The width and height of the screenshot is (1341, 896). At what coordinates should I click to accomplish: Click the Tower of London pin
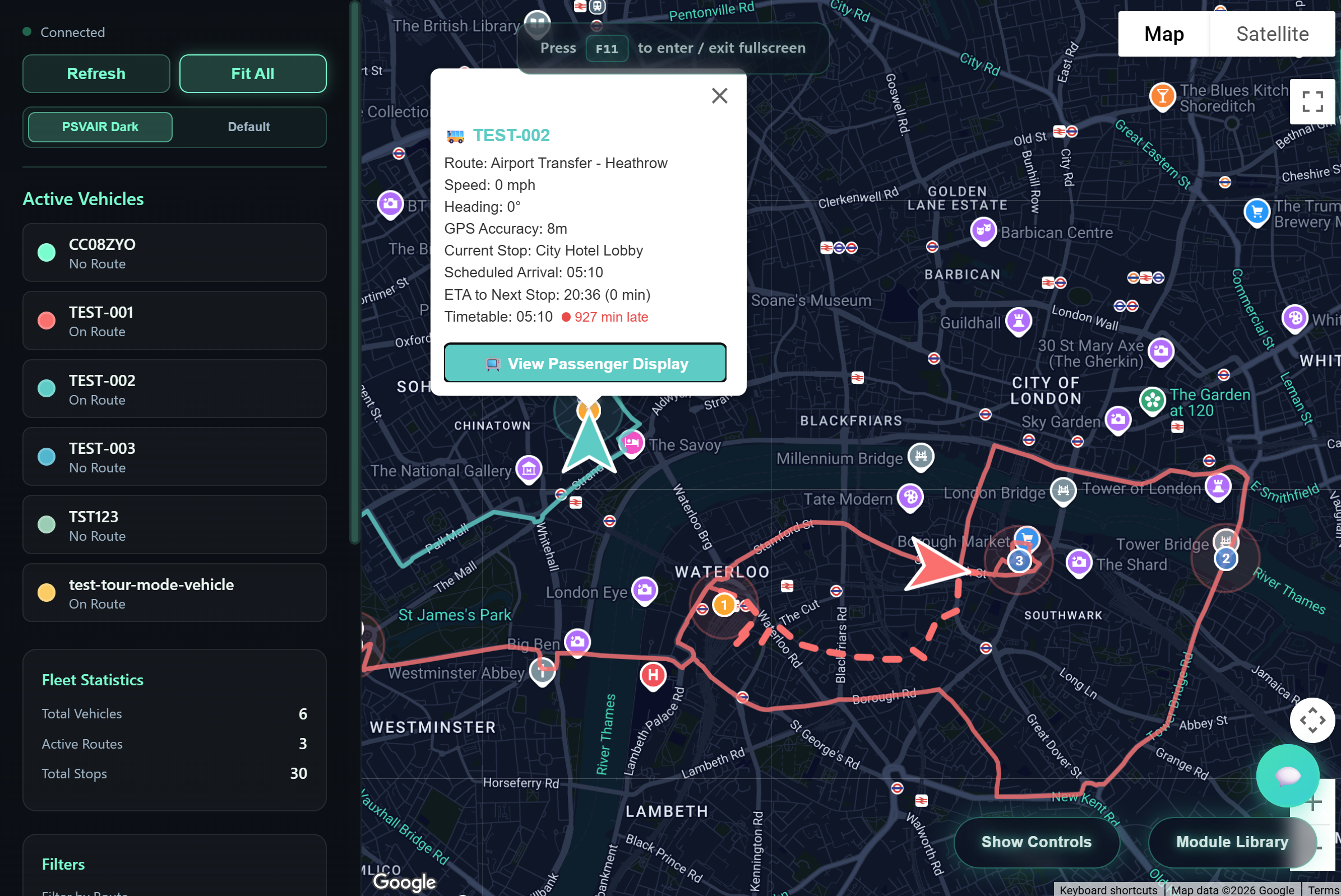pyautogui.click(x=1218, y=487)
